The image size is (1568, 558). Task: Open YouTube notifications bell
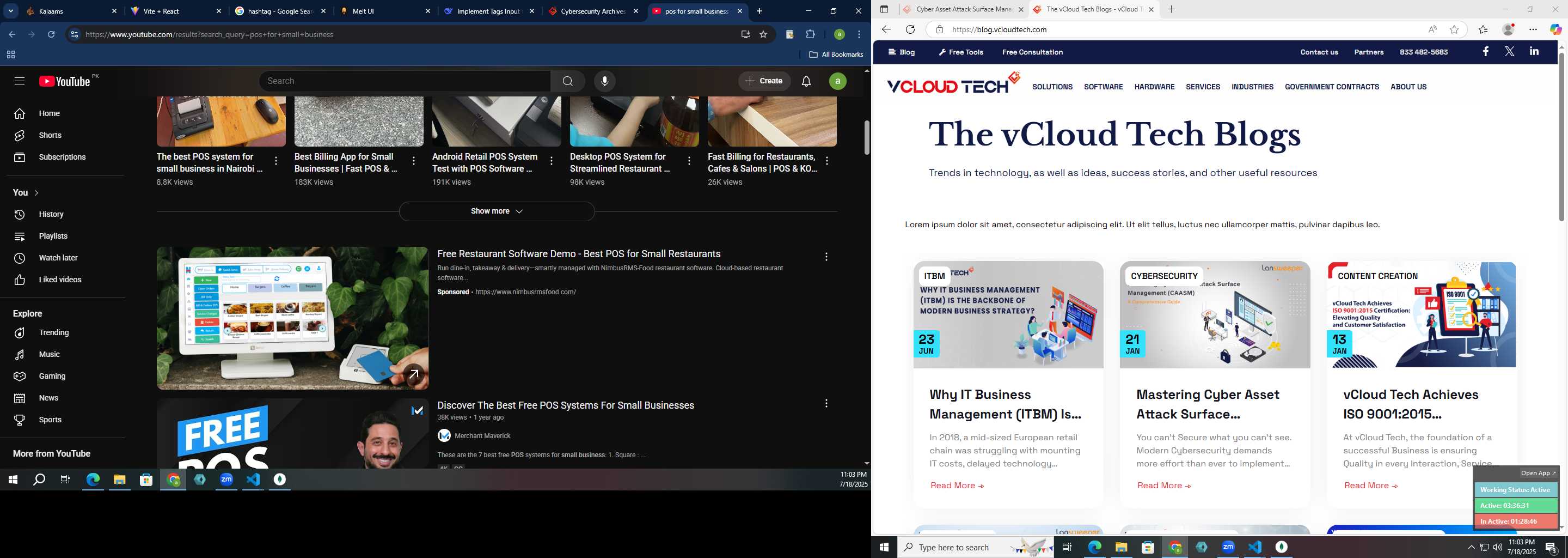pyautogui.click(x=806, y=81)
